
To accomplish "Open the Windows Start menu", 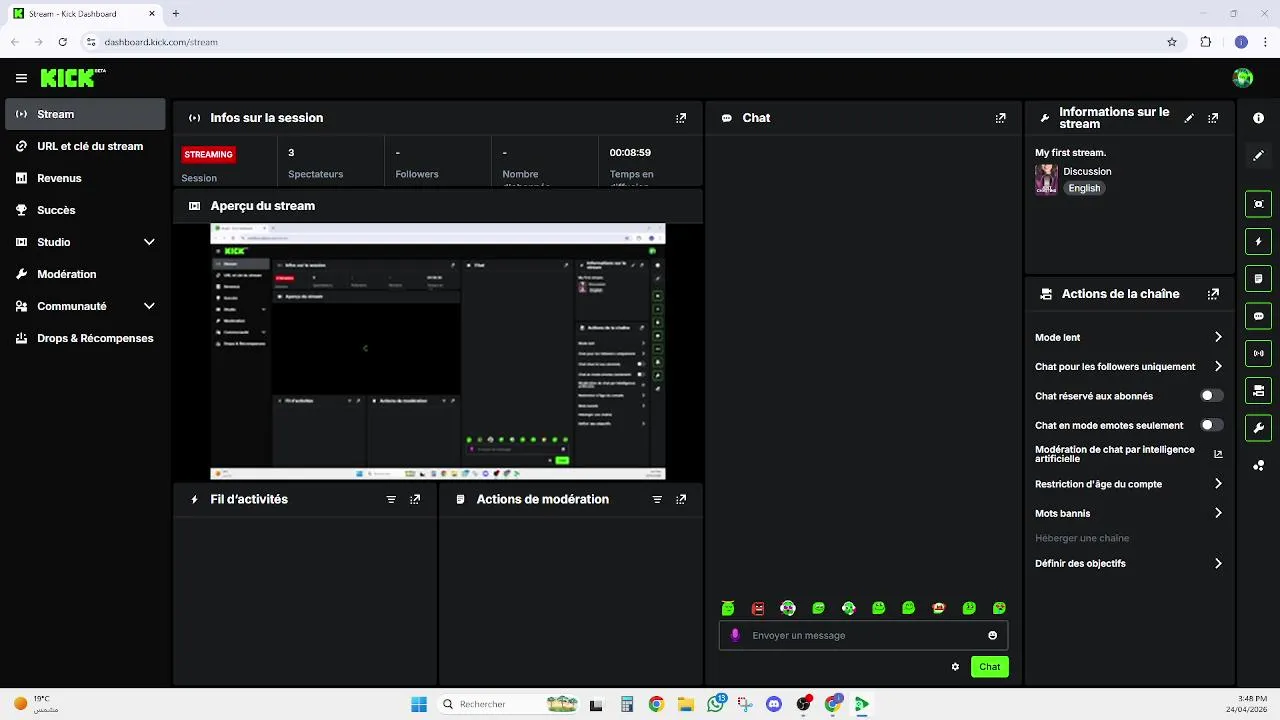I will [x=419, y=704].
